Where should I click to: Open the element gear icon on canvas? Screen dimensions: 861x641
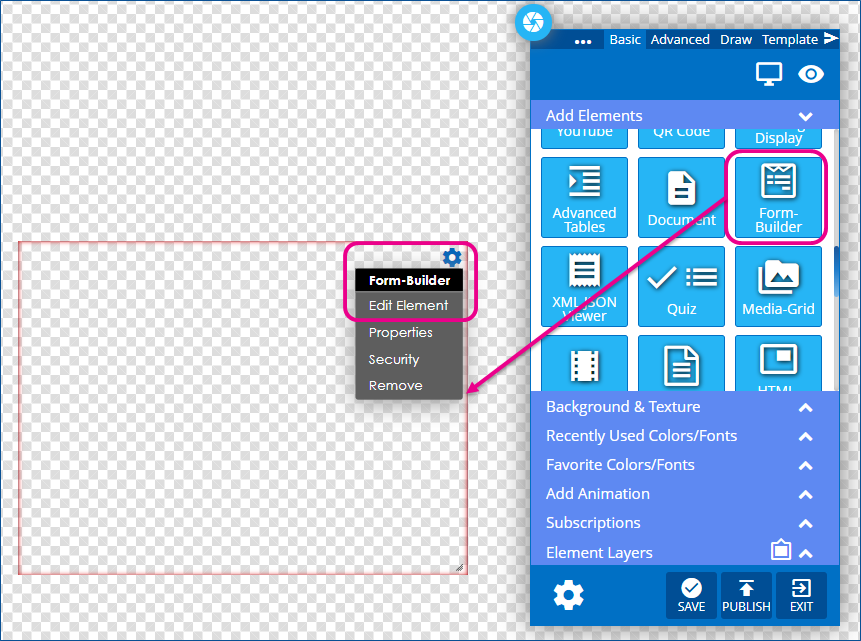(452, 257)
